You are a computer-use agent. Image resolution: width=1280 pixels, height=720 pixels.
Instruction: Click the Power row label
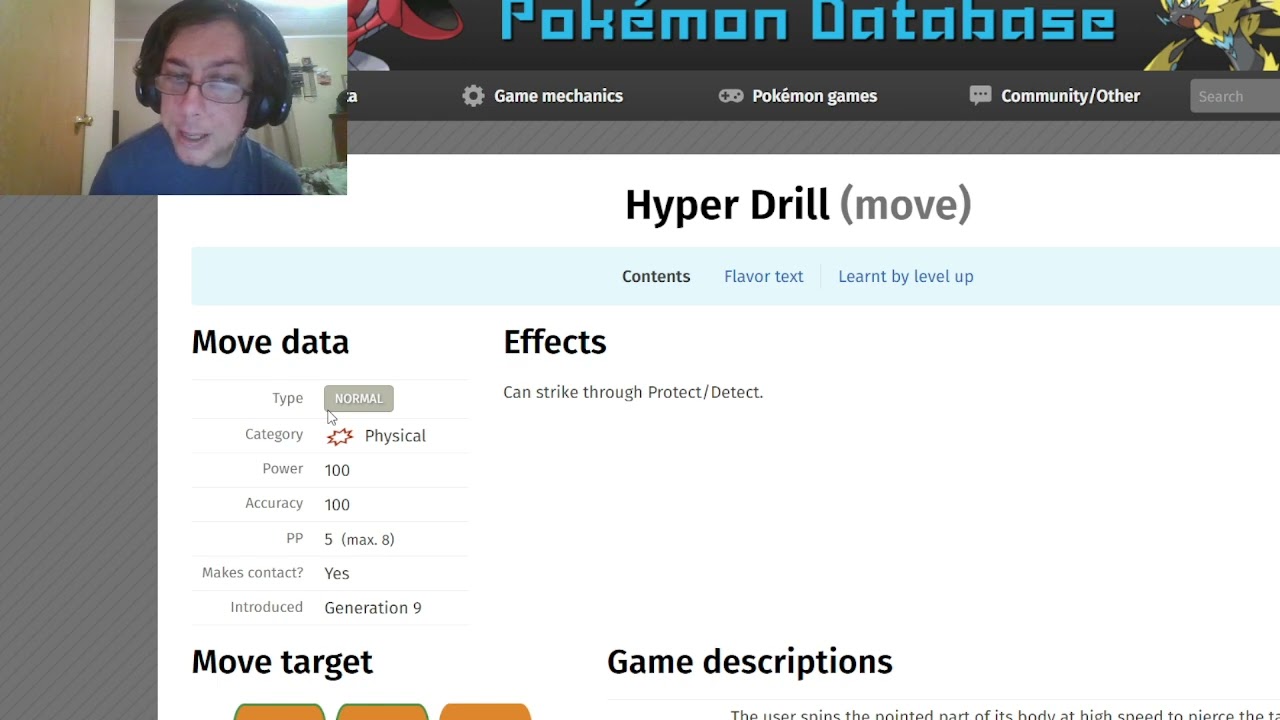click(283, 468)
